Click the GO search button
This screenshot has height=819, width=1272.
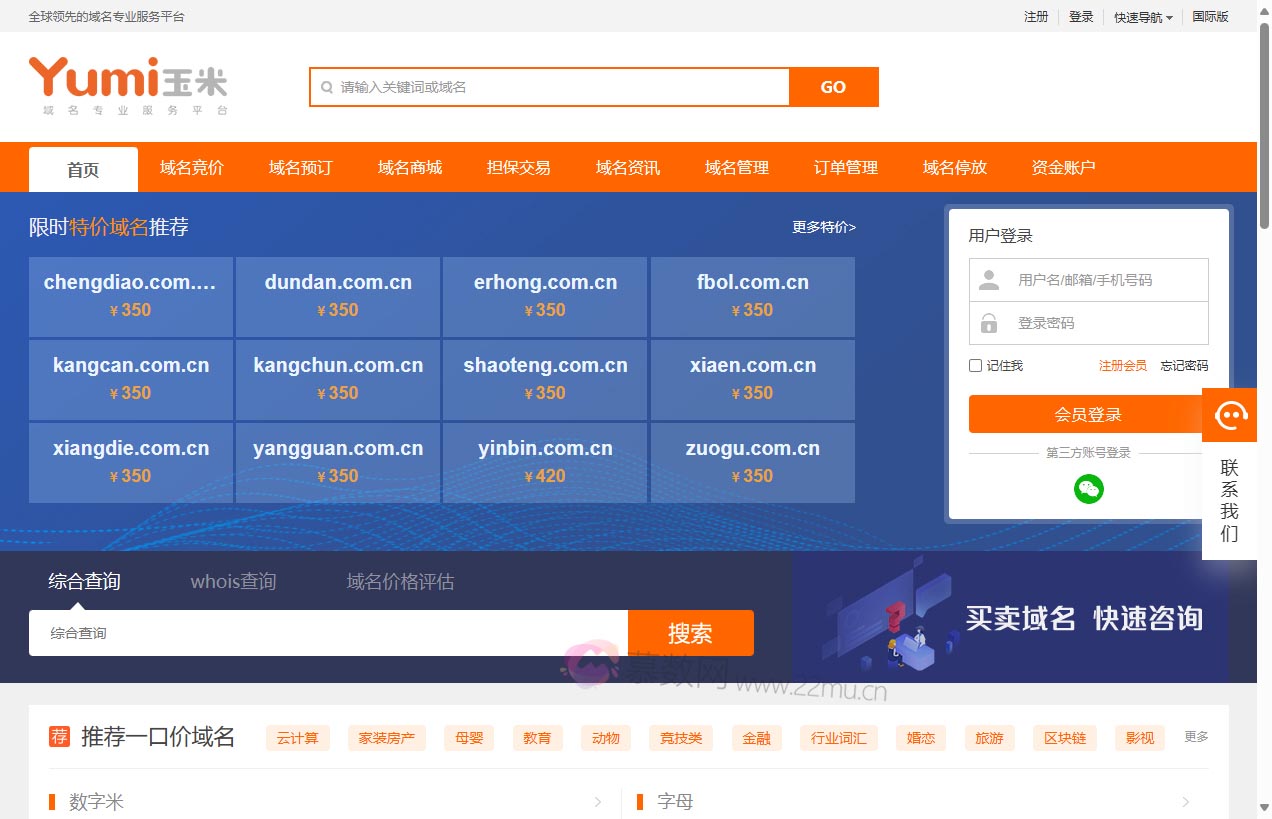[x=833, y=87]
